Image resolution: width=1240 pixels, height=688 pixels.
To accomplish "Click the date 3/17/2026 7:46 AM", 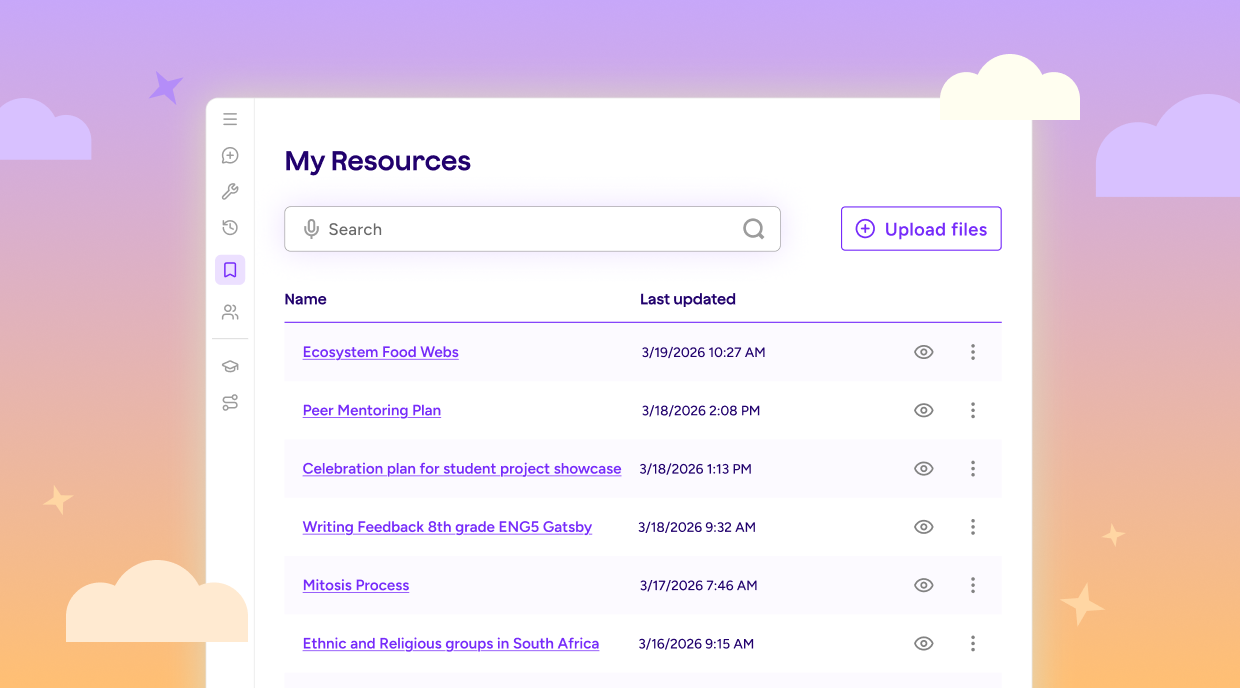I will point(698,585).
